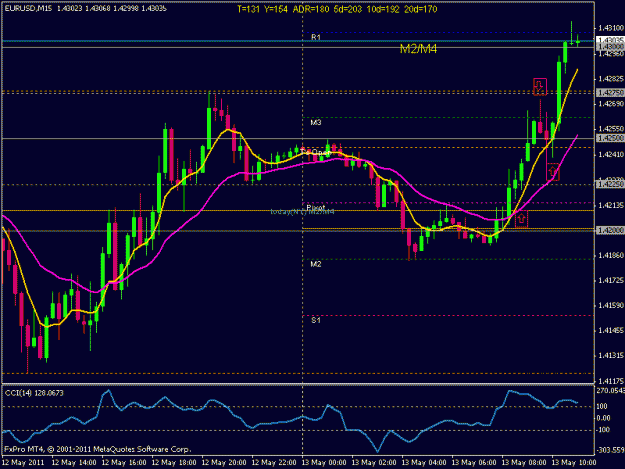625x469 pixels.
Task: Click the 12 May 16:00 time label
Action: tap(124, 463)
